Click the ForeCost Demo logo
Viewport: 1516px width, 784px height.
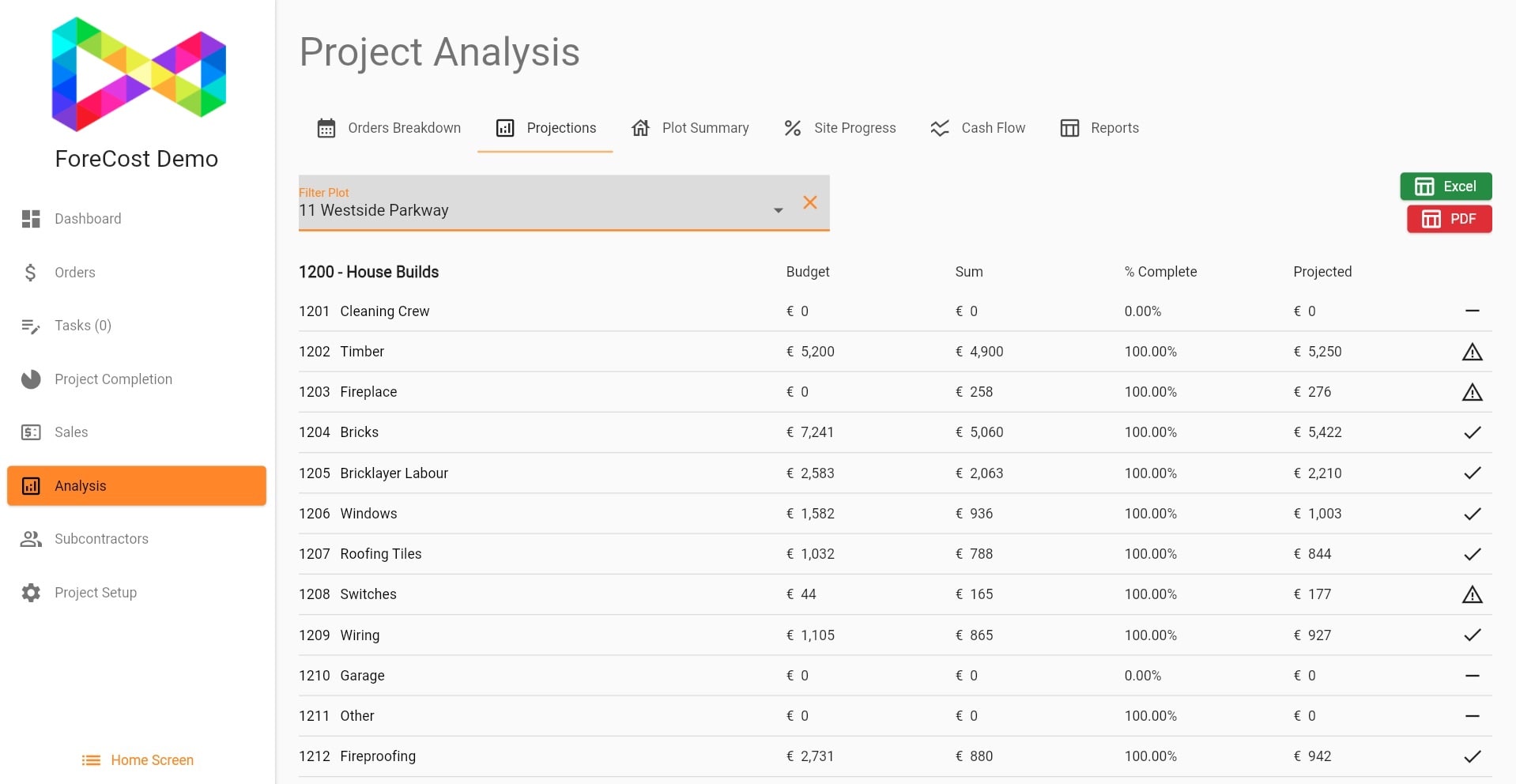[138, 75]
